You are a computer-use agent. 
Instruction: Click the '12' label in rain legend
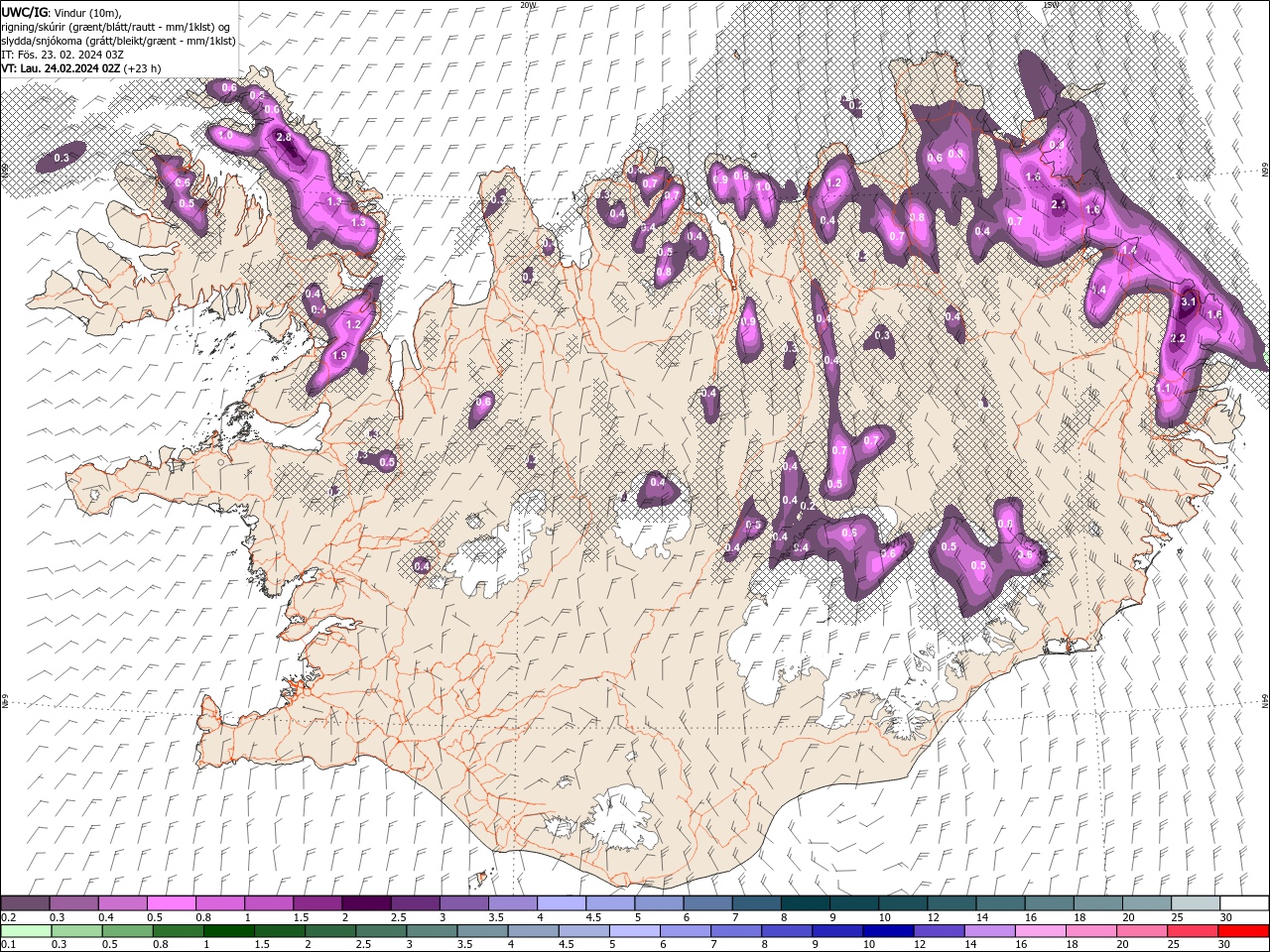(x=922, y=945)
